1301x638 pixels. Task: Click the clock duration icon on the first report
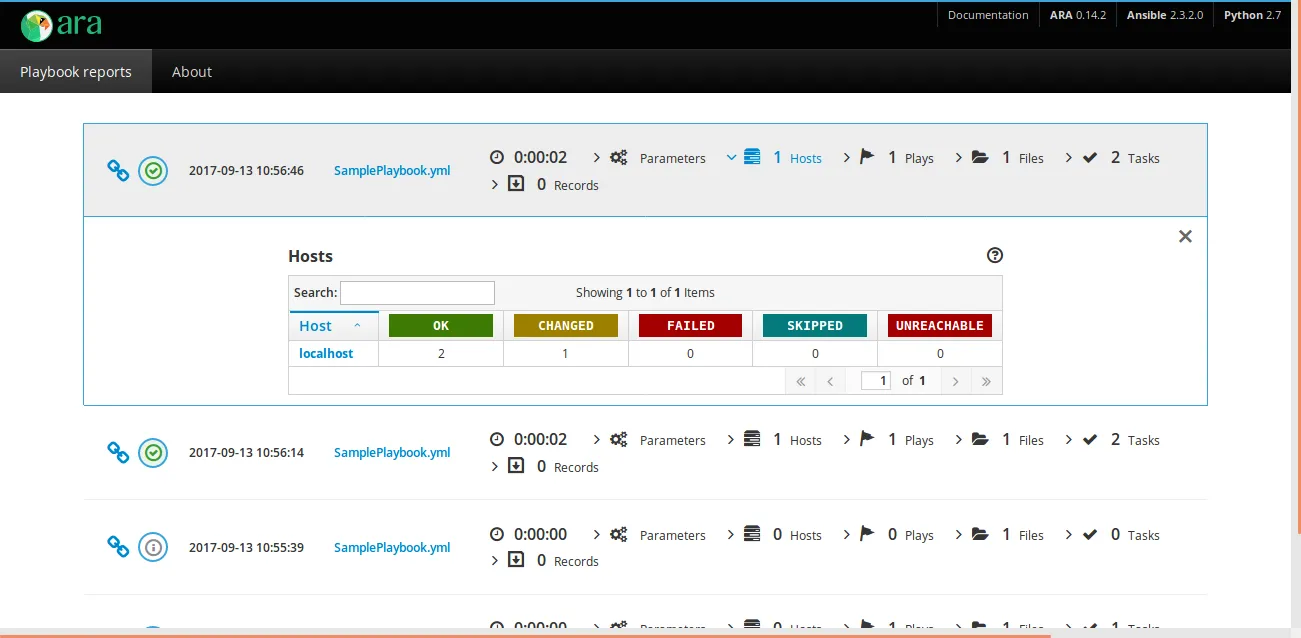[x=496, y=157]
